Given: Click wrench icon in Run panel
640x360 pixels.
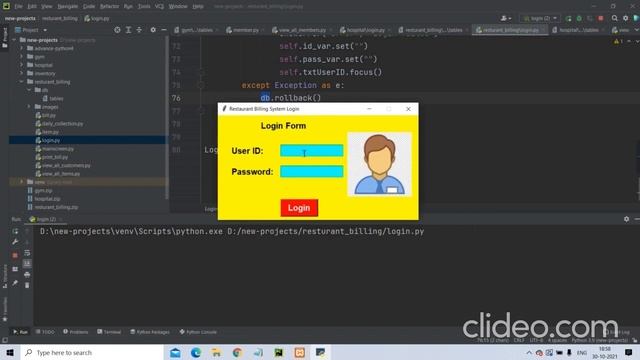Looking at the screenshot, I should click(x=15, y=242).
